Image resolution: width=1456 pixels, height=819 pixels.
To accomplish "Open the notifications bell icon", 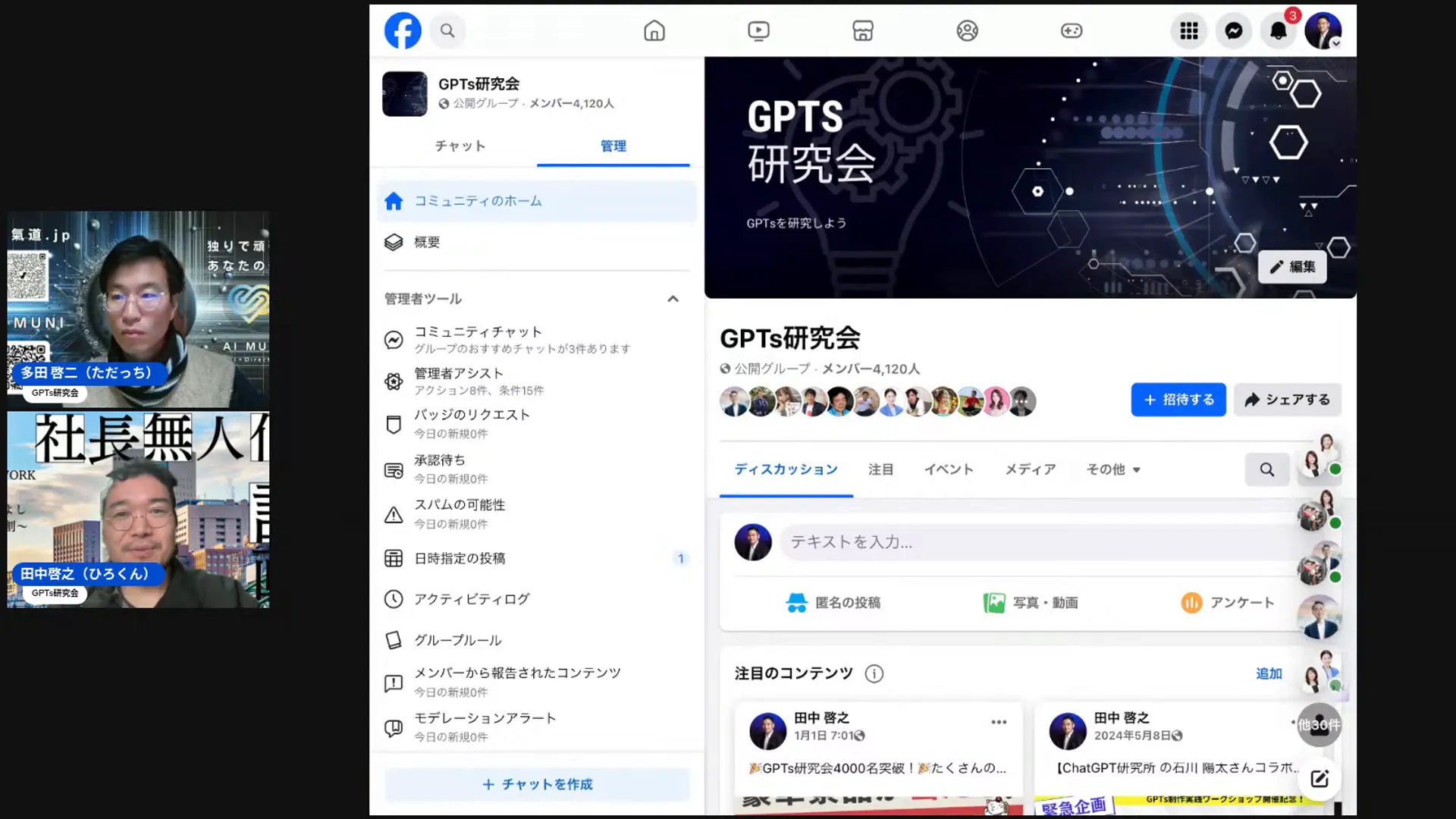I will point(1279,31).
